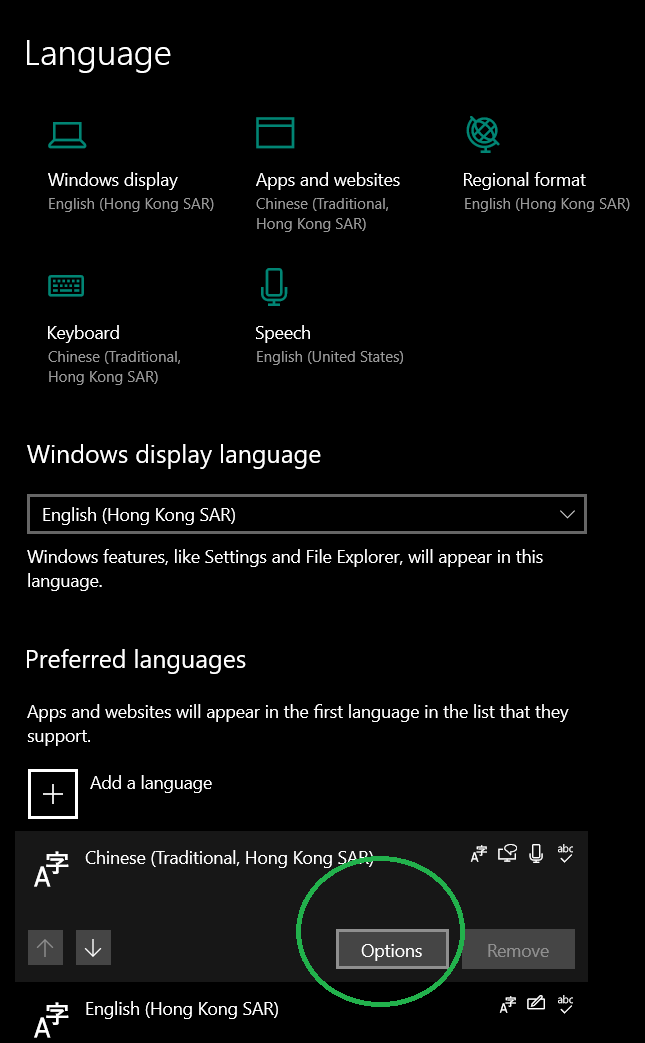This screenshot has height=1043, width=645.
Task: Click the Remove button for Chinese language
Action: pyautogui.click(x=518, y=950)
